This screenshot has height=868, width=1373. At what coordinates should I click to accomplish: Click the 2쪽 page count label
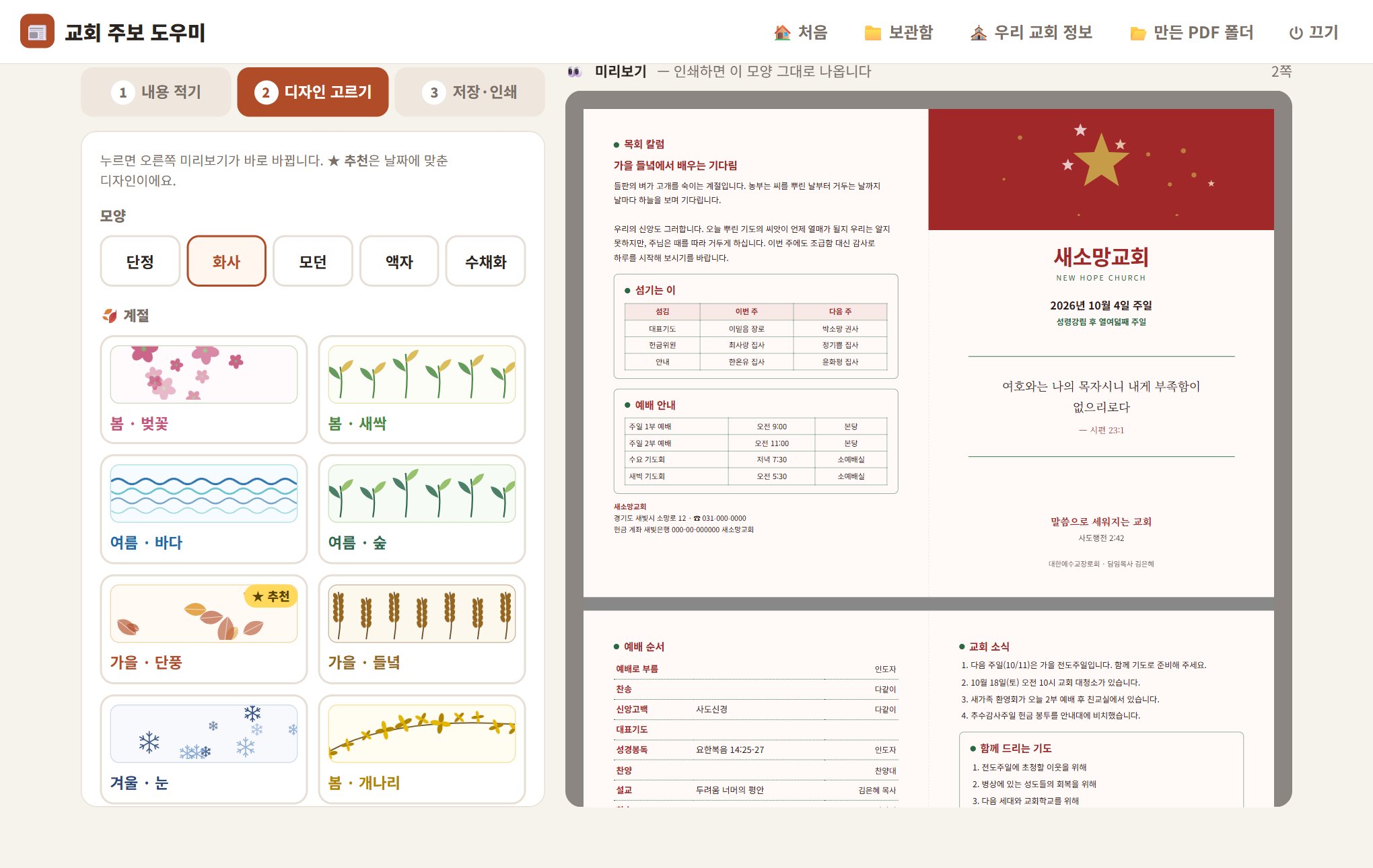[x=1281, y=71]
